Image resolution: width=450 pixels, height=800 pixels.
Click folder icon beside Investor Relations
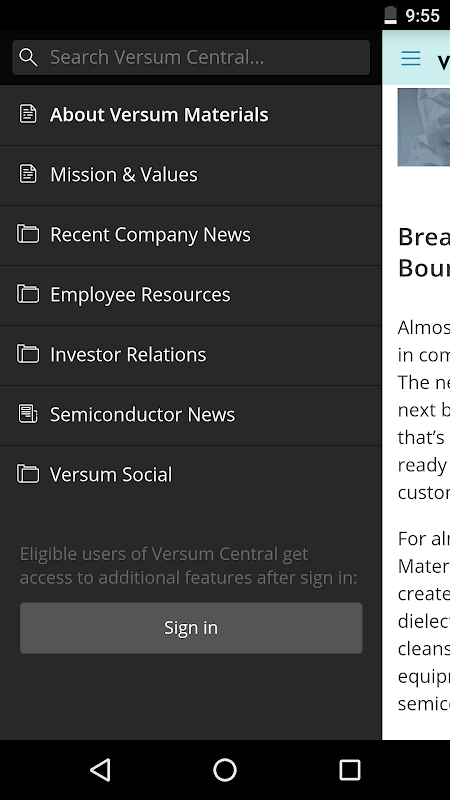click(28, 354)
